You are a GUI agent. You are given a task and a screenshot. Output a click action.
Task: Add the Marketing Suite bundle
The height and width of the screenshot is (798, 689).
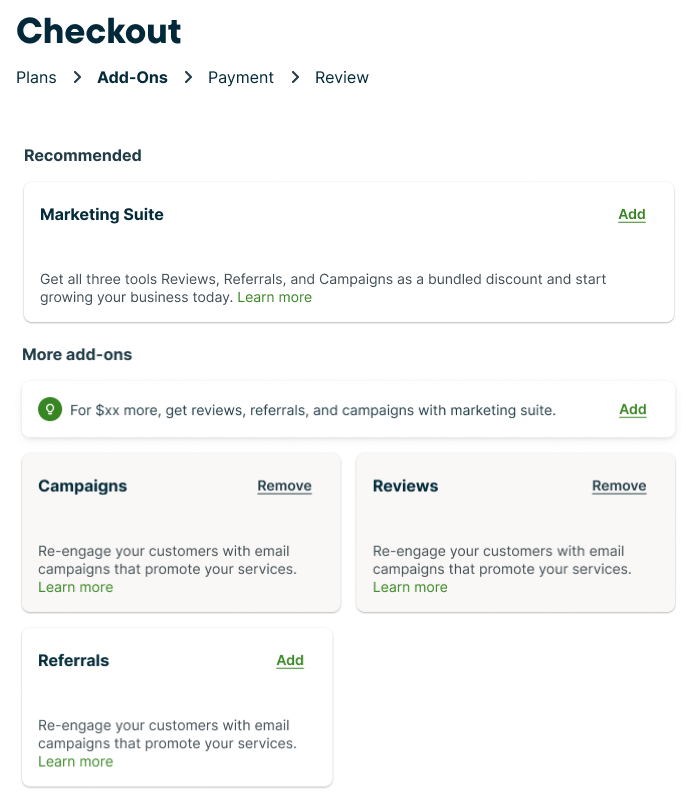[x=632, y=214]
